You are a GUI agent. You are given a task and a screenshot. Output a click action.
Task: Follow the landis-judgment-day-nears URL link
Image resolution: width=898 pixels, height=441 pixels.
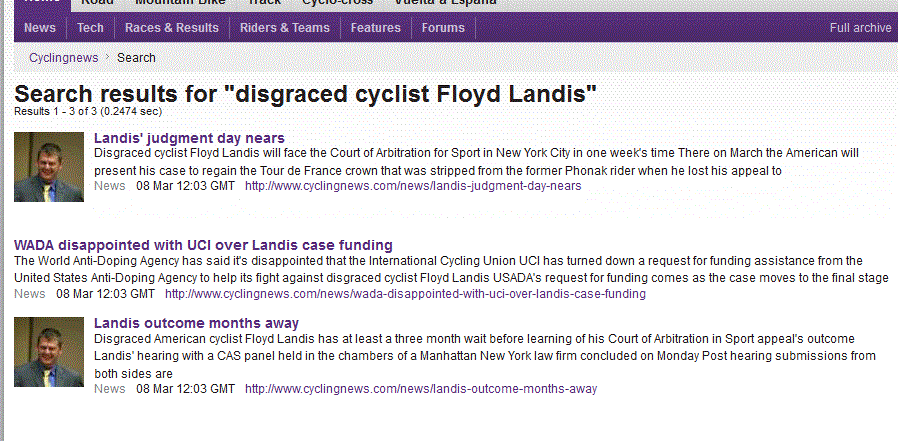[413, 186]
